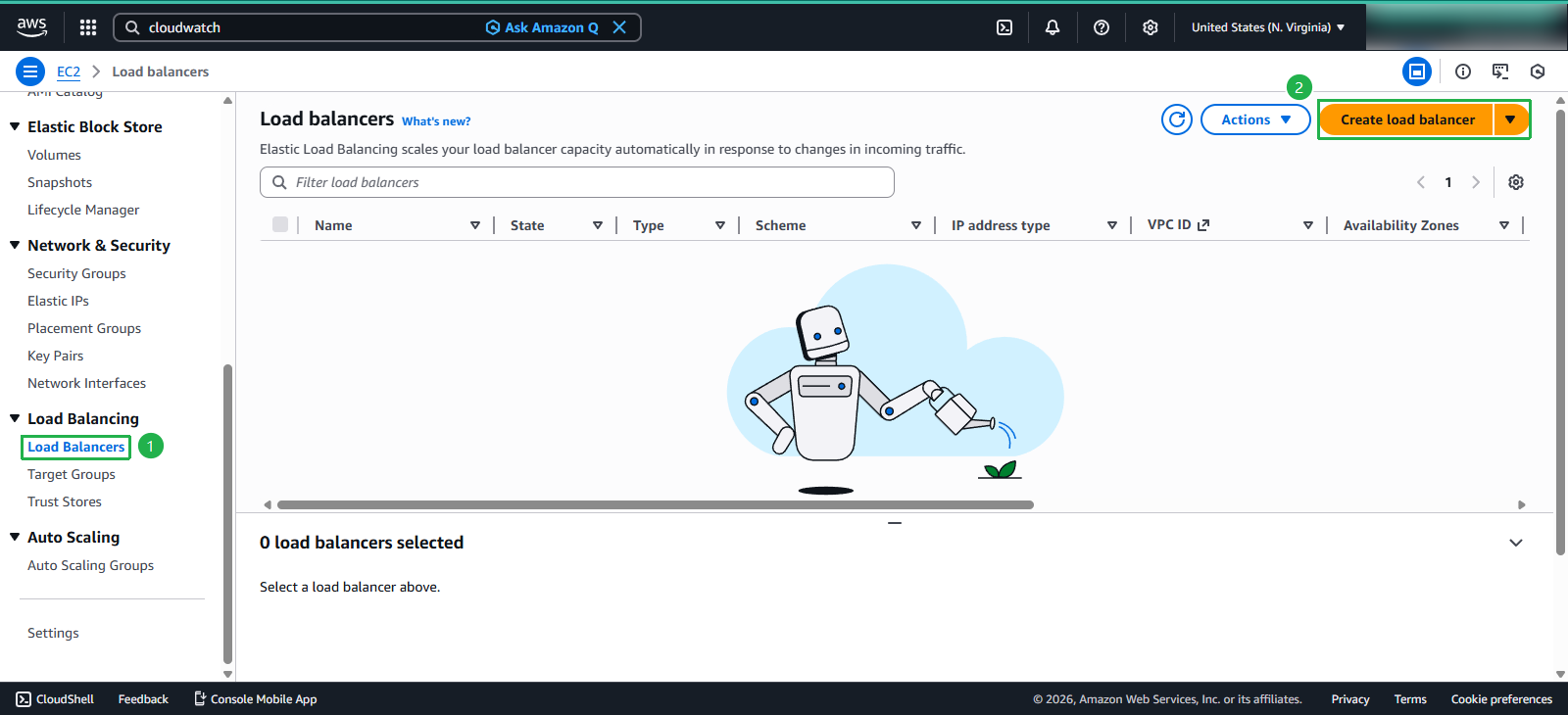Open CloudShell icon in top bar
Image resolution: width=1568 pixels, height=715 pixels.
[x=1004, y=27]
